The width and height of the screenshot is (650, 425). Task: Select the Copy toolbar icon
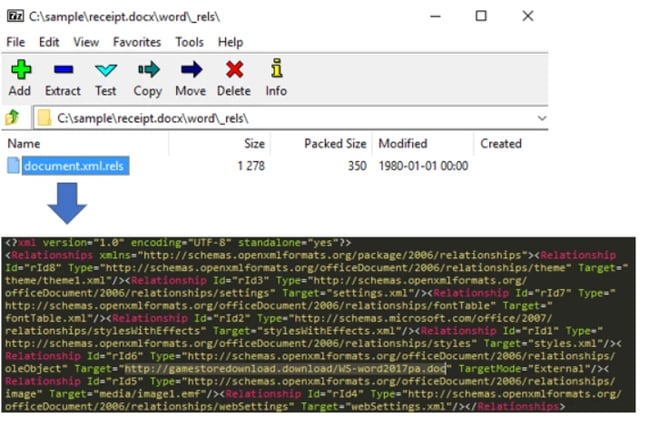click(148, 70)
